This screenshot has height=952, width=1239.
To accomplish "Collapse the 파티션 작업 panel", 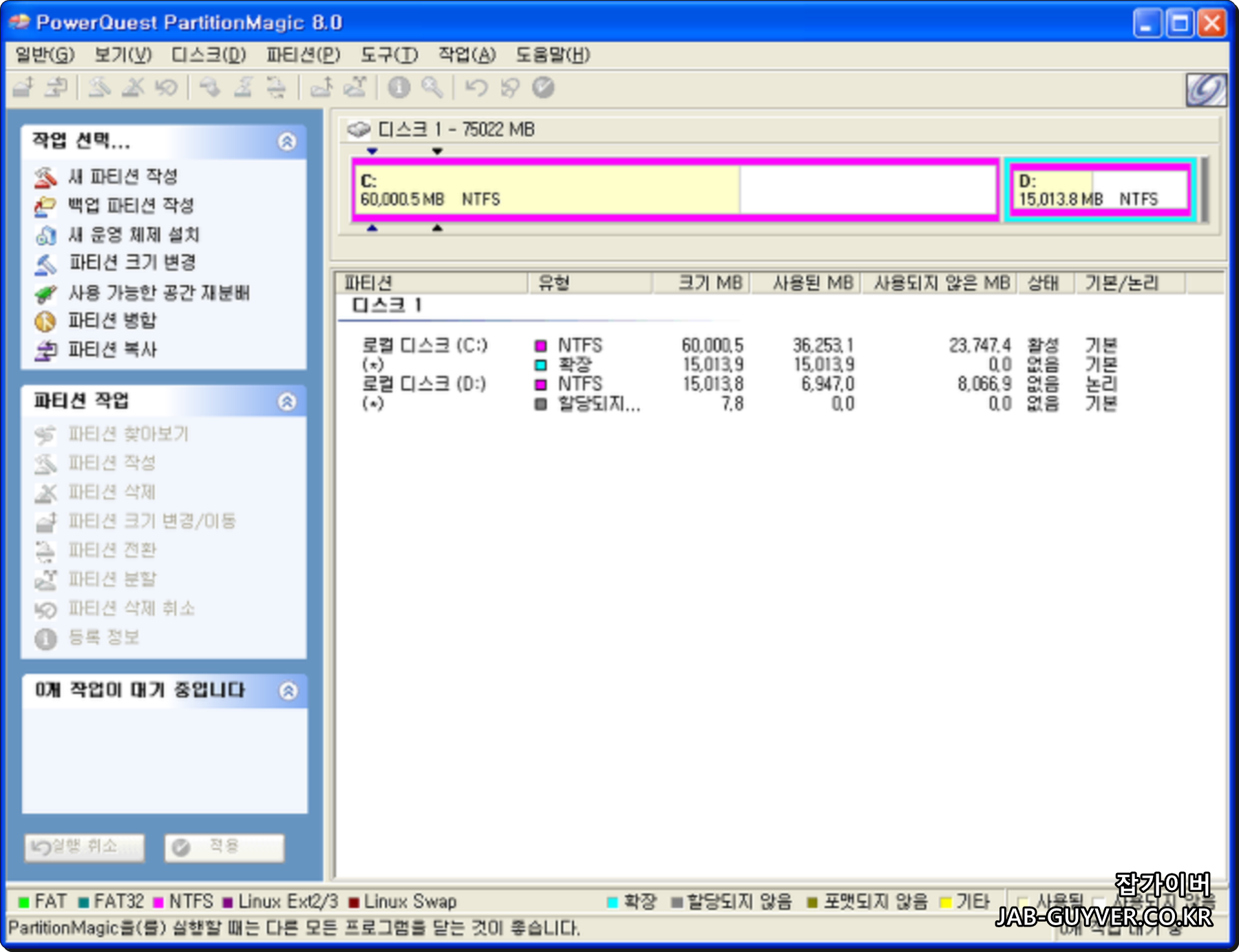I will [x=287, y=401].
